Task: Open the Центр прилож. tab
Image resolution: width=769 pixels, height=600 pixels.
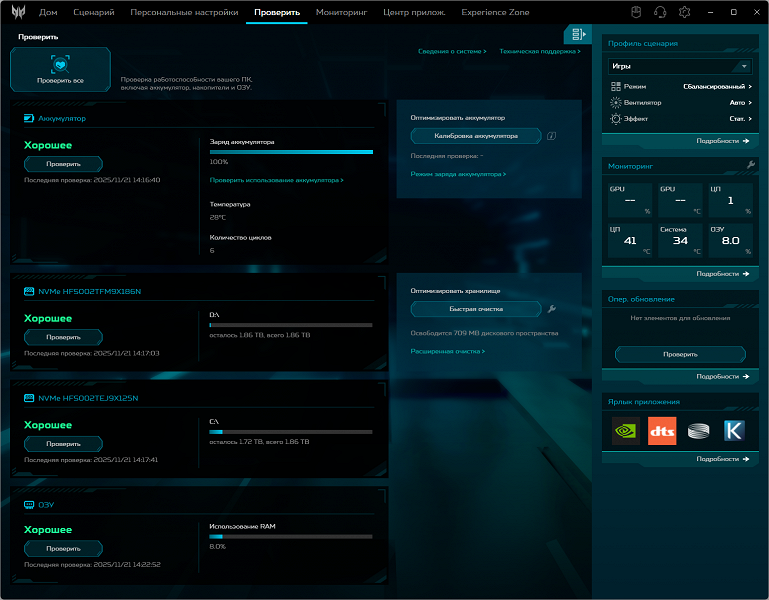Action: point(414,12)
